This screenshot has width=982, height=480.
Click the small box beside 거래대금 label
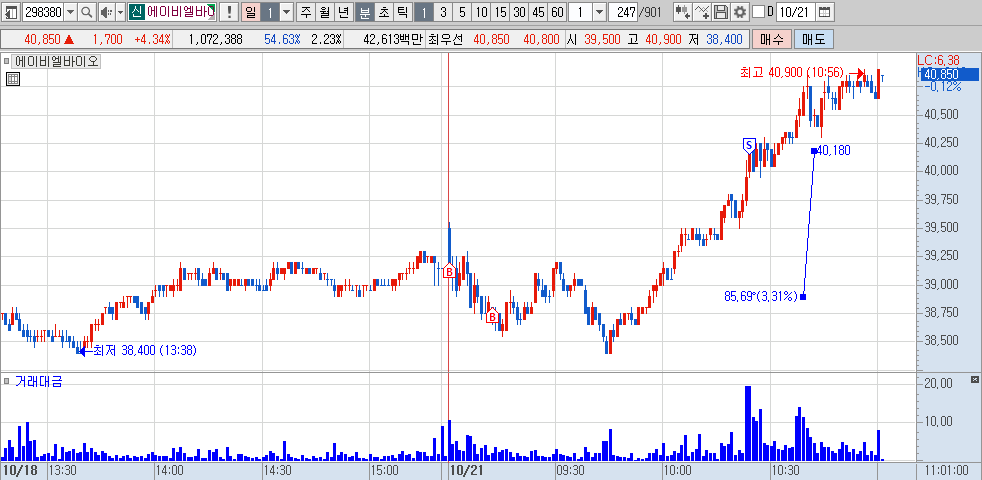coord(7,382)
